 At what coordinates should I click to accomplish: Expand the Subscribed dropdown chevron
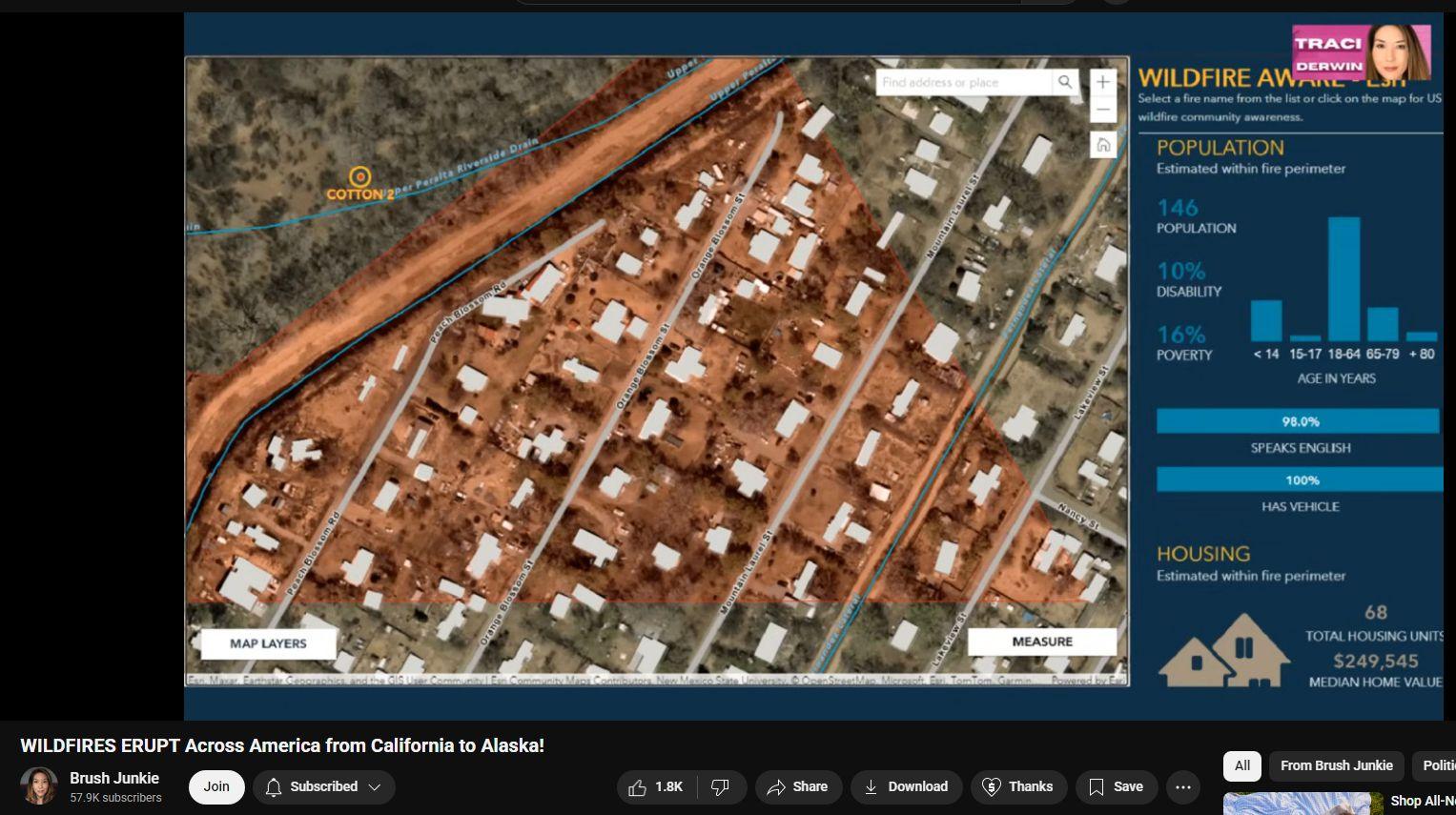(x=375, y=787)
